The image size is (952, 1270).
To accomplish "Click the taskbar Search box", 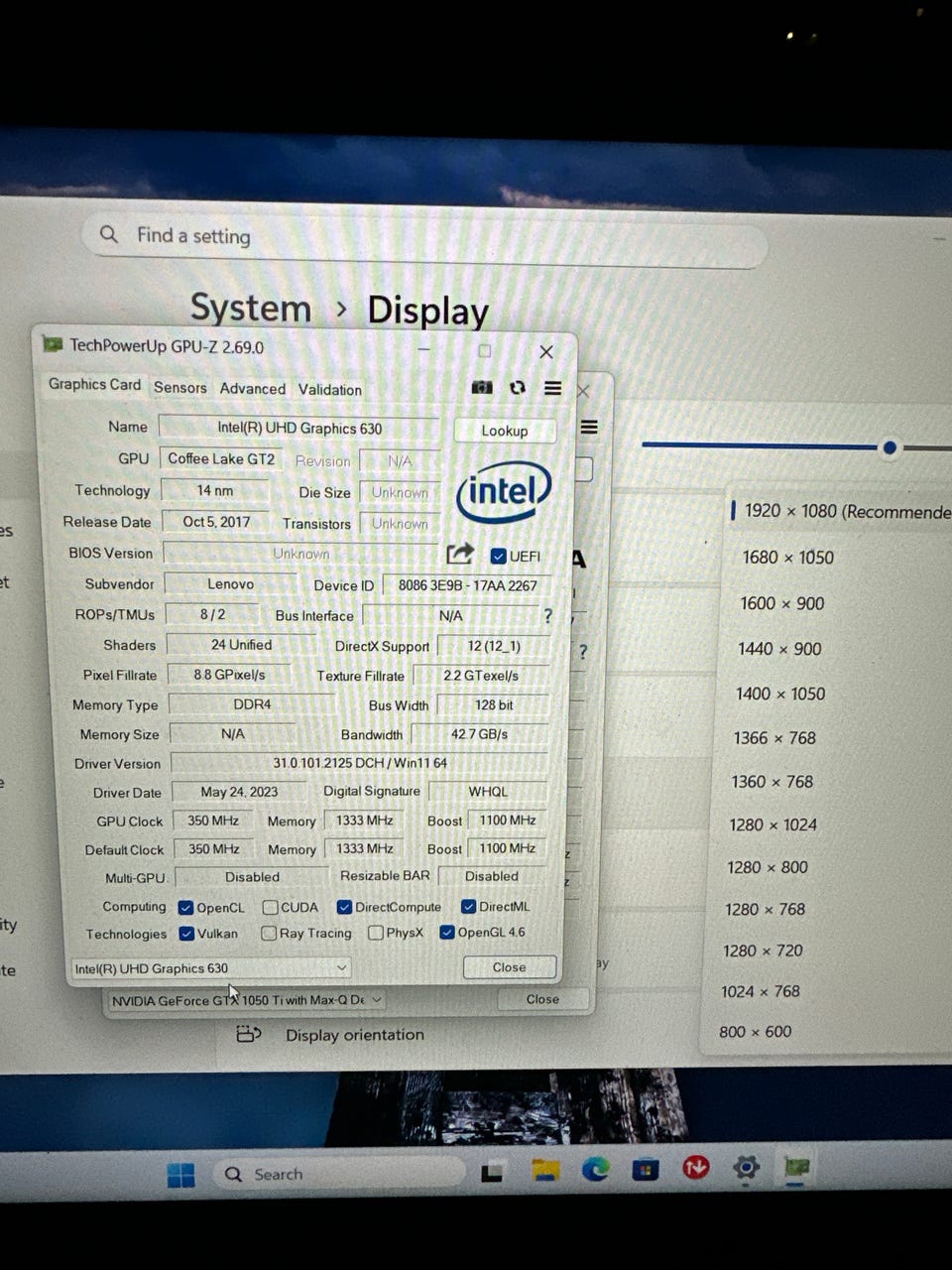I will point(339,1175).
